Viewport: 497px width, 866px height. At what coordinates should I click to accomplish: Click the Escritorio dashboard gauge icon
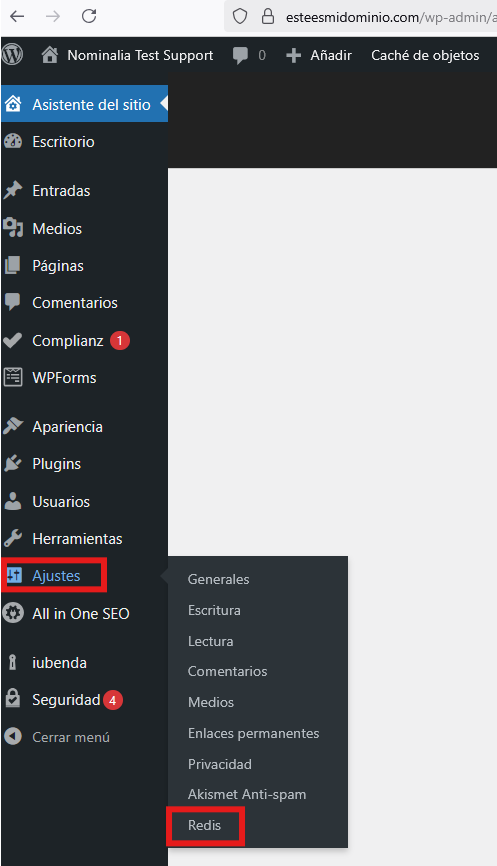[13, 141]
